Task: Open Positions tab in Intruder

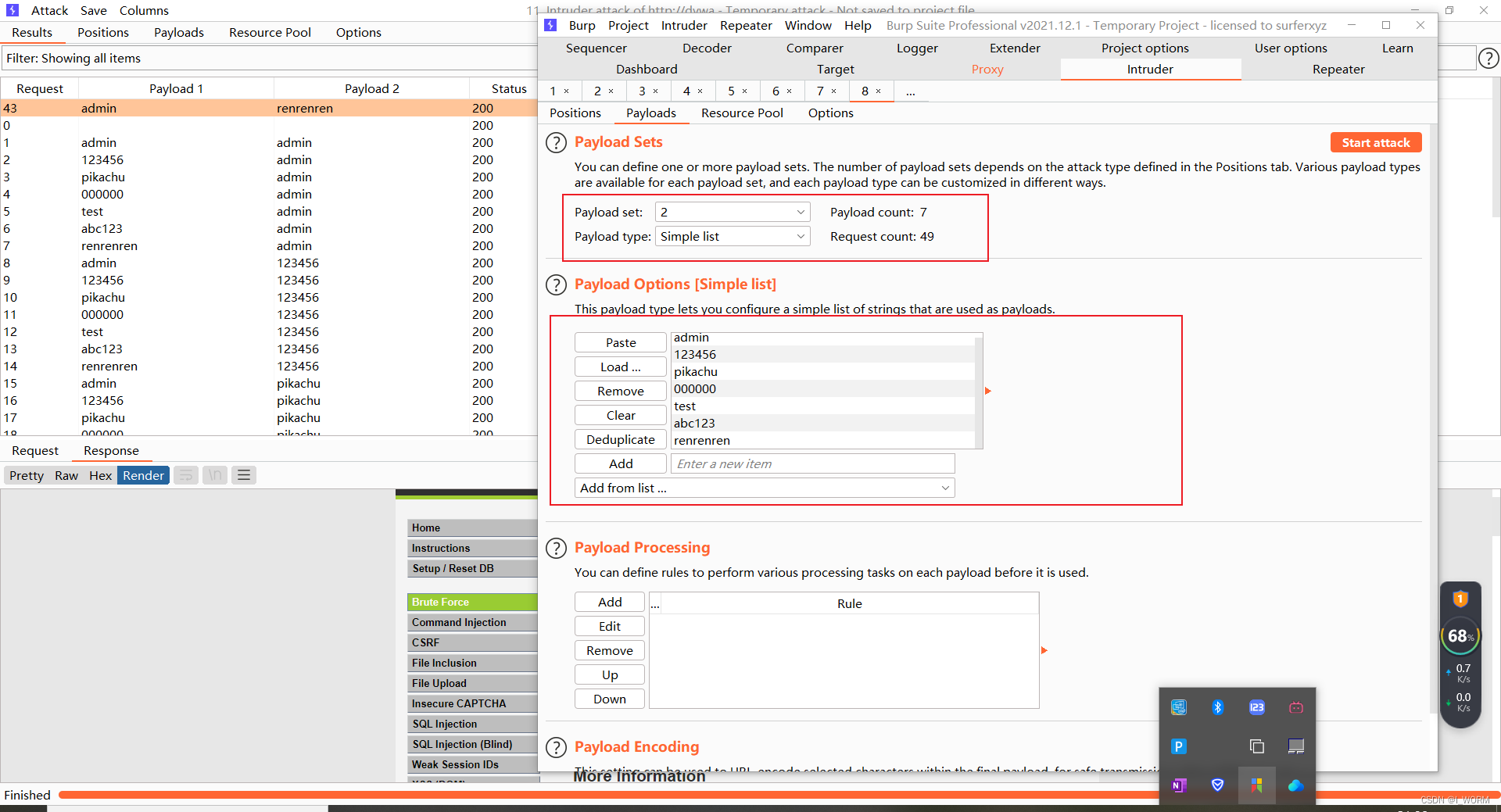Action: click(575, 113)
